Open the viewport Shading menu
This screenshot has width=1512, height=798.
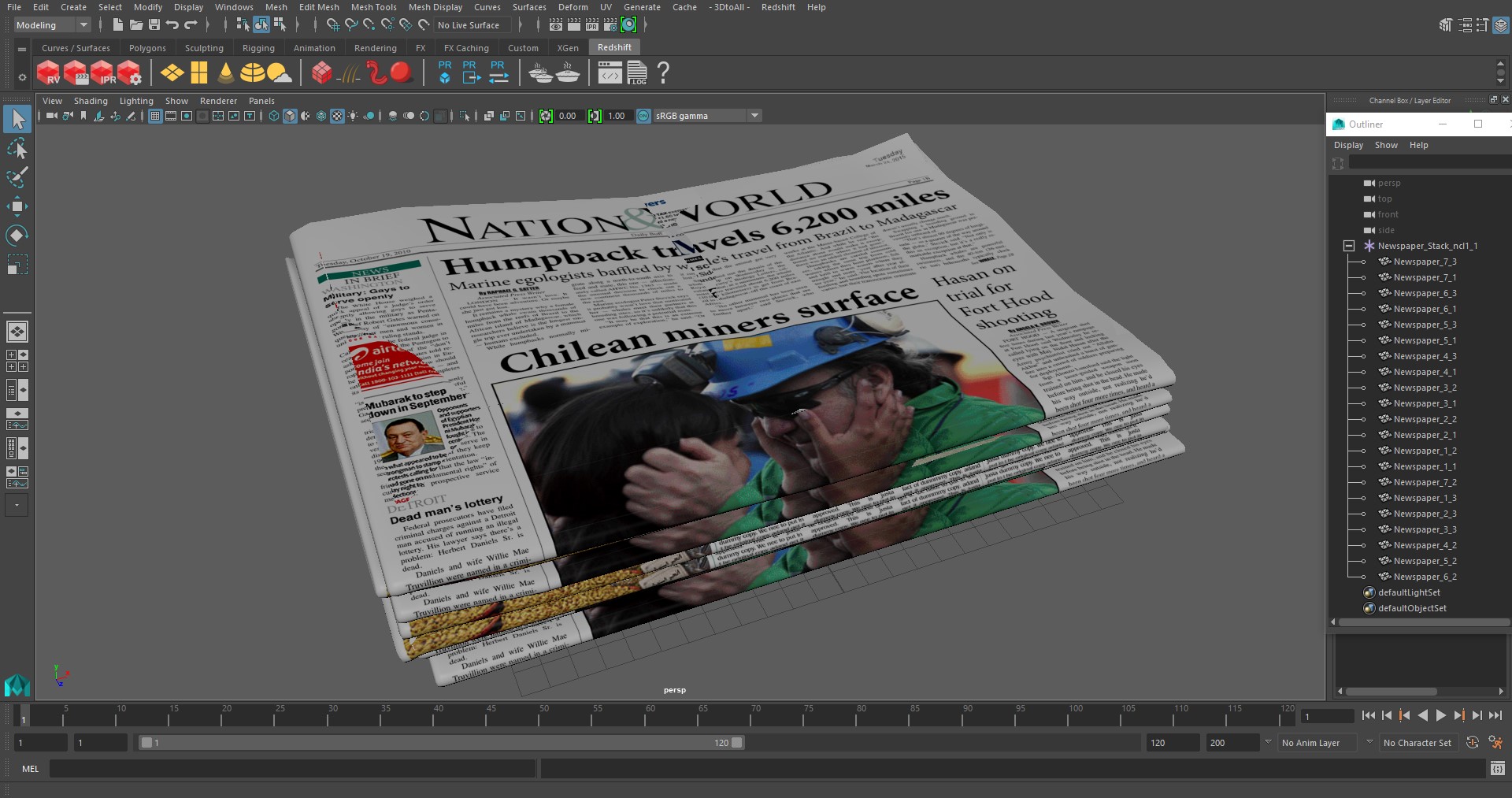point(91,101)
